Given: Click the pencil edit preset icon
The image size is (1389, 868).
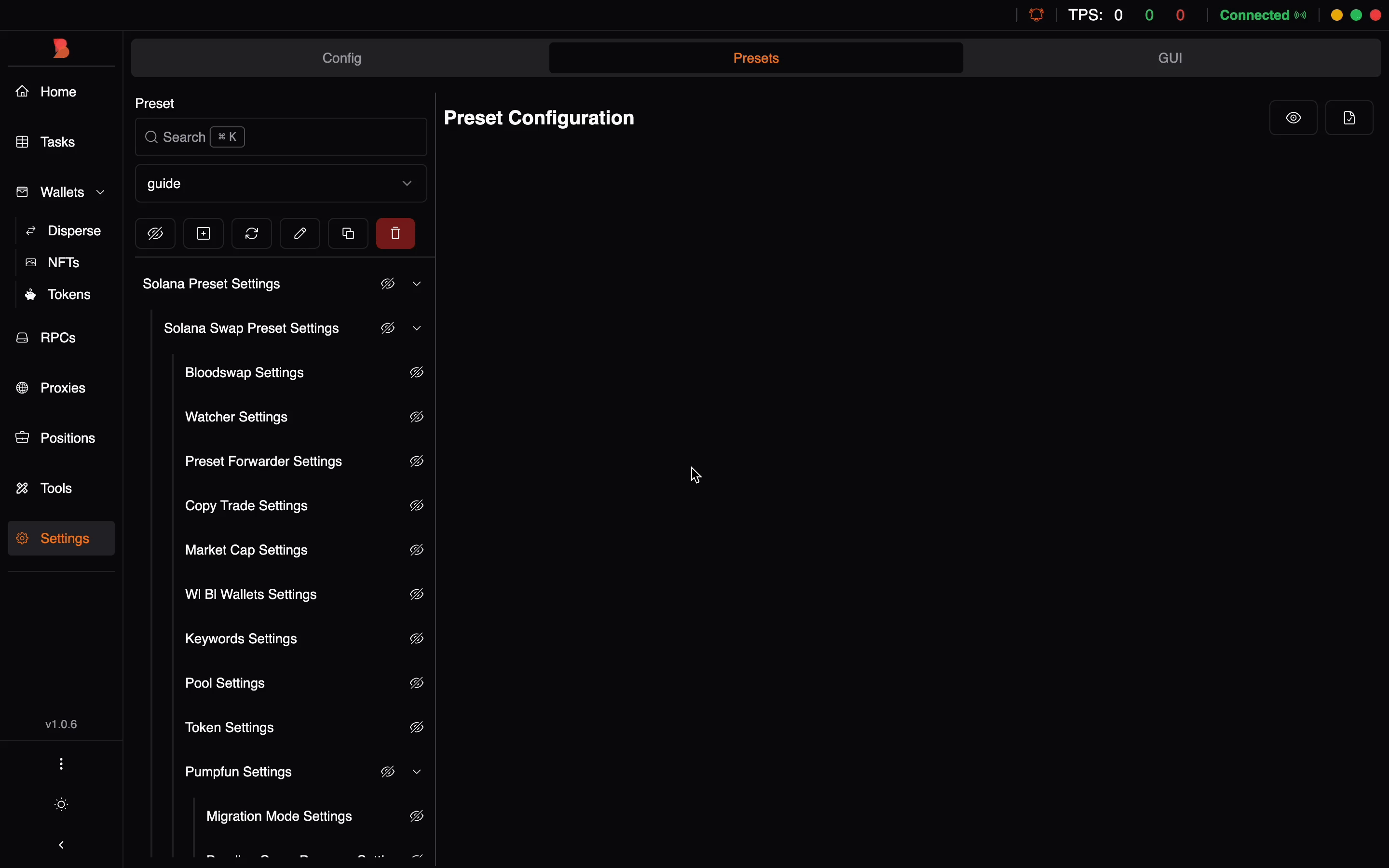Looking at the screenshot, I should pyautogui.click(x=300, y=234).
